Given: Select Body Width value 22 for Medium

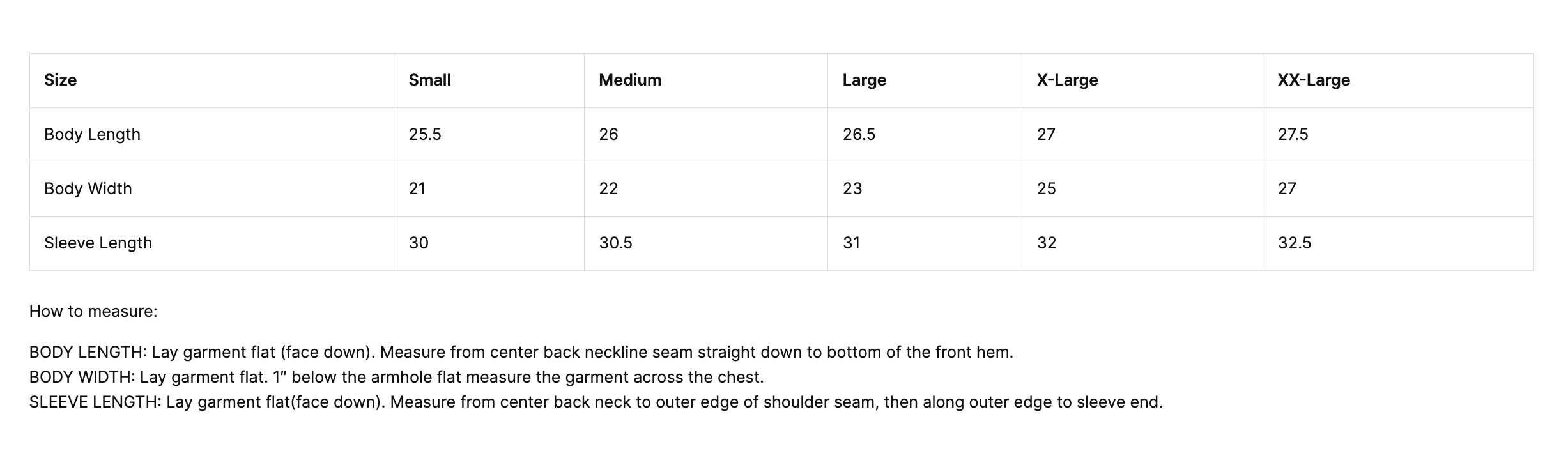Looking at the screenshot, I should [x=608, y=189].
